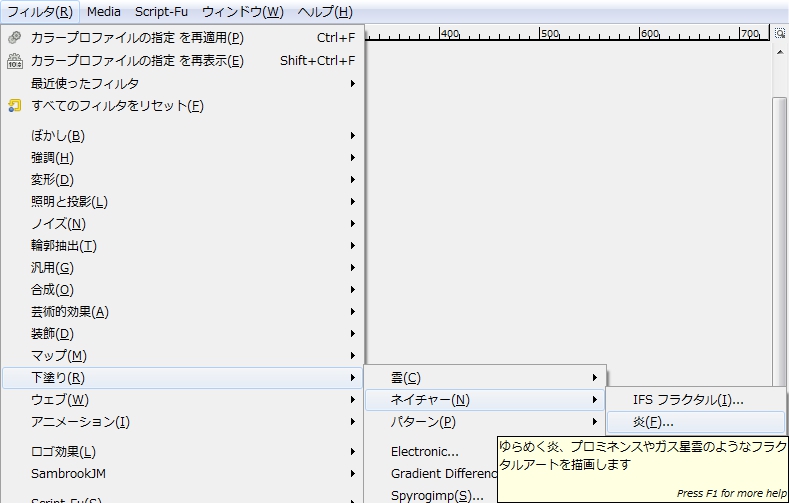This screenshot has width=789, height=503.
Task: Open the マップ(M) submenu
Action: coord(182,356)
